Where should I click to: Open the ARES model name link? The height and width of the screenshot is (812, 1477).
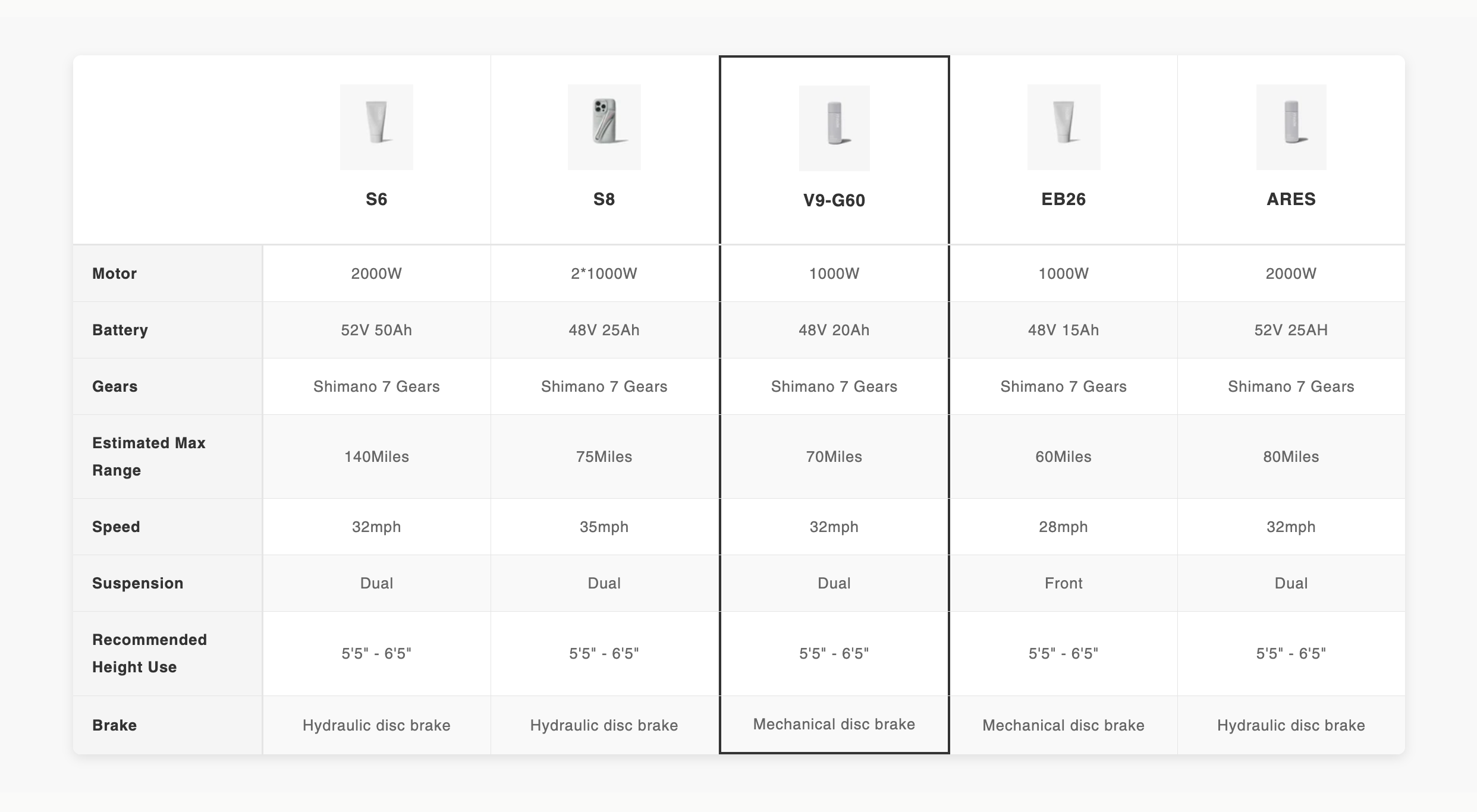coord(1291,199)
